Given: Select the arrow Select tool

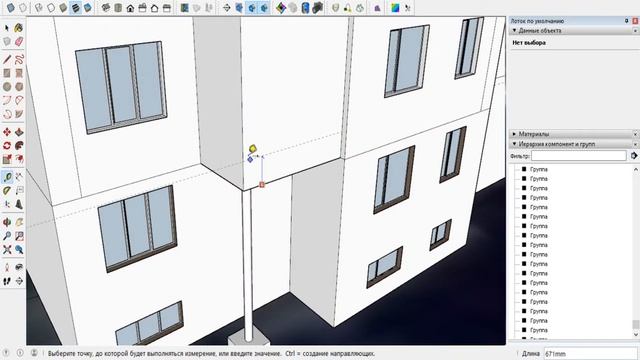Looking at the screenshot, I should pyautogui.click(x=7, y=28).
